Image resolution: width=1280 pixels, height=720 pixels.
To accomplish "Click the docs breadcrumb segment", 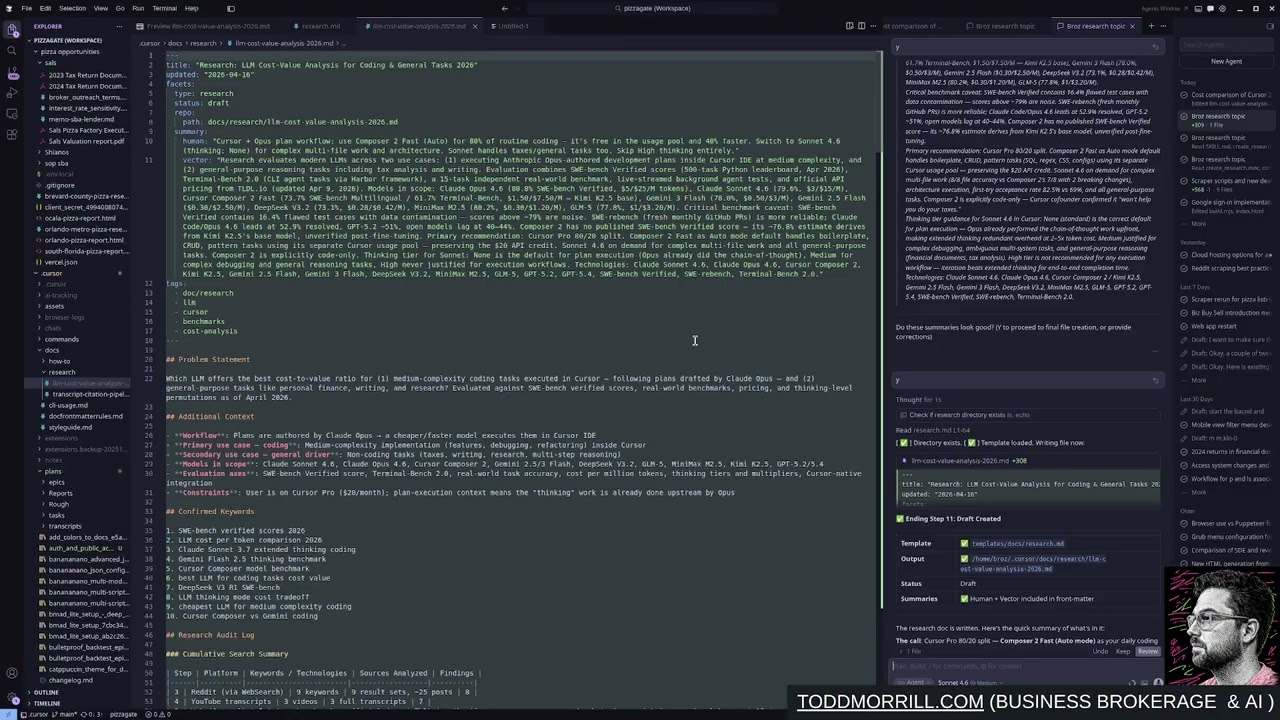I will [174, 44].
